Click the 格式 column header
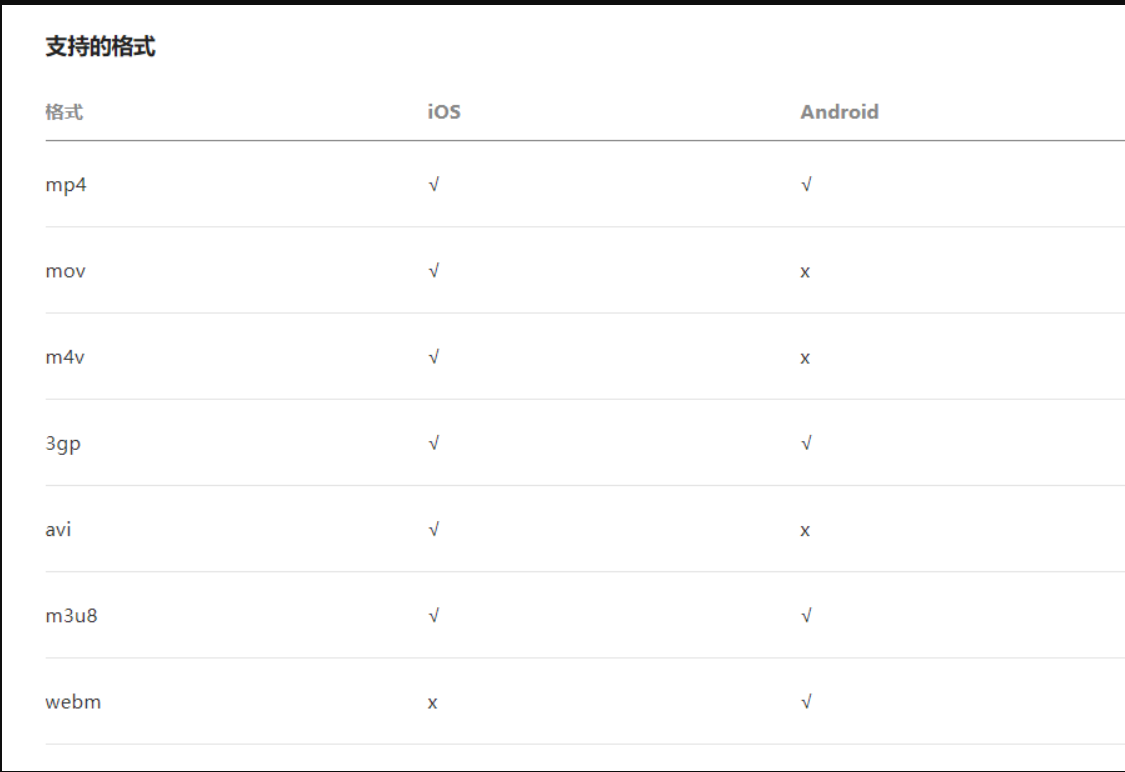 [64, 112]
